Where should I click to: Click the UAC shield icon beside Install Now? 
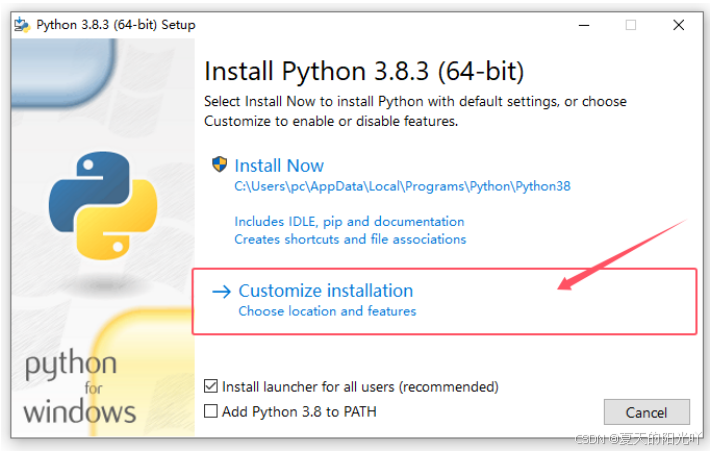coord(219,164)
